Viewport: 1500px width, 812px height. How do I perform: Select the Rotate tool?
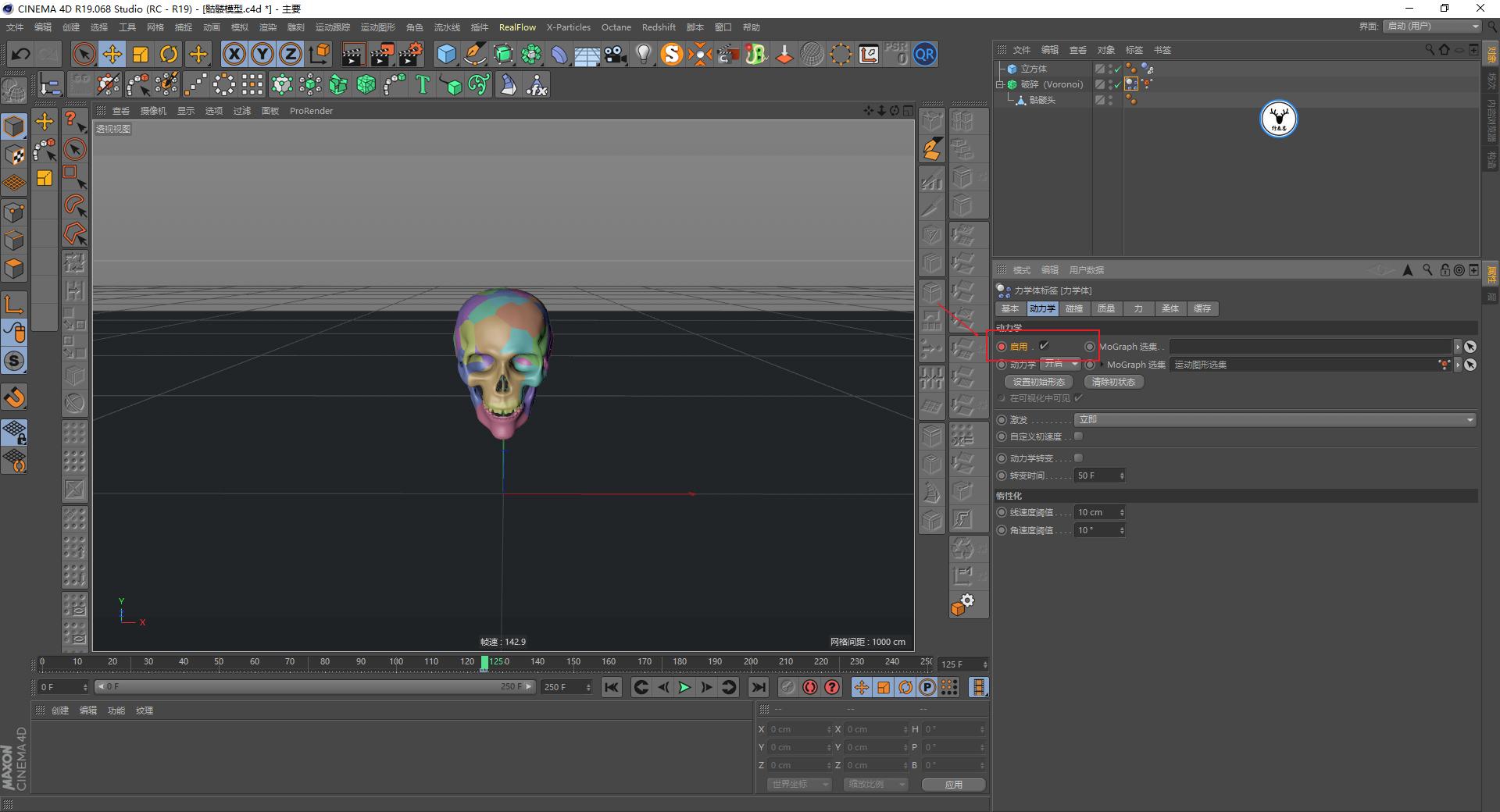(170, 54)
